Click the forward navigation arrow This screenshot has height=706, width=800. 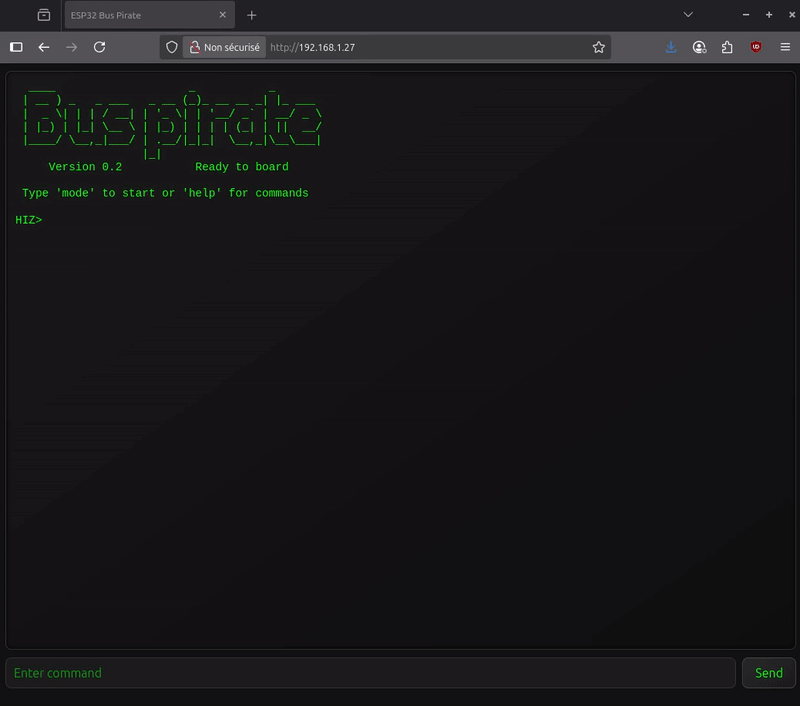(x=71, y=47)
